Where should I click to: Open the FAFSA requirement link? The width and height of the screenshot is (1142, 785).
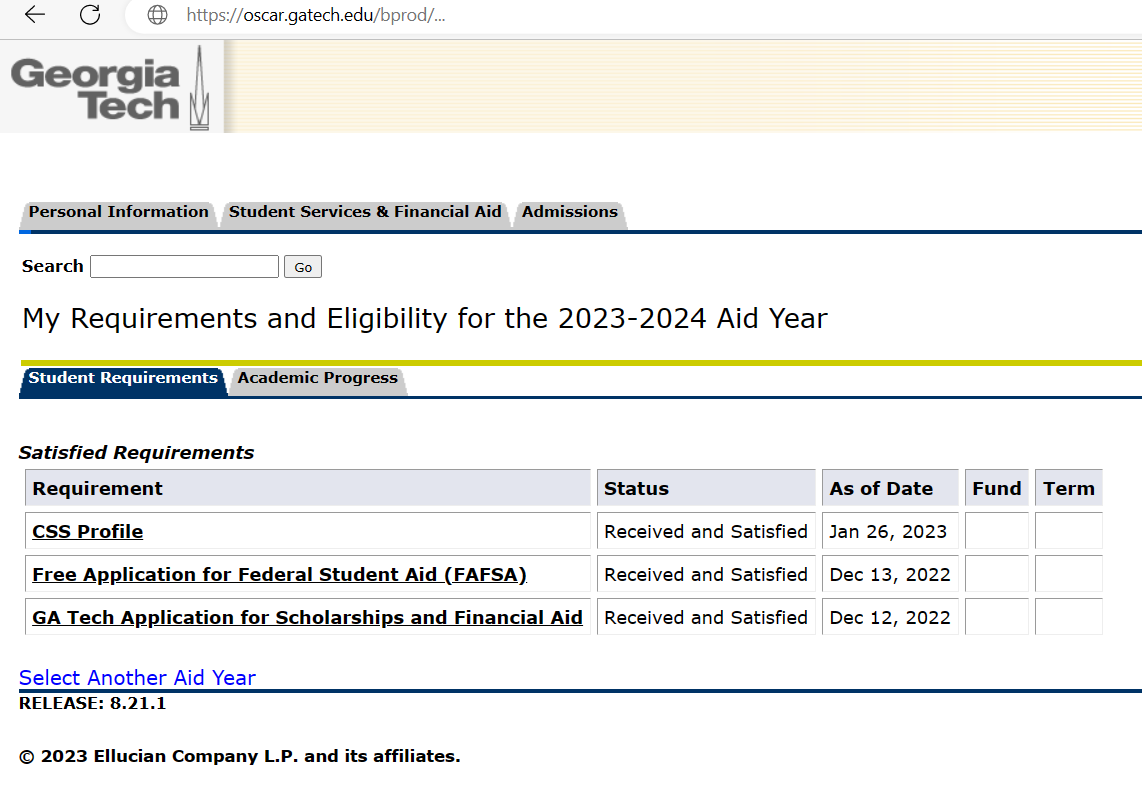pos(279,575)
